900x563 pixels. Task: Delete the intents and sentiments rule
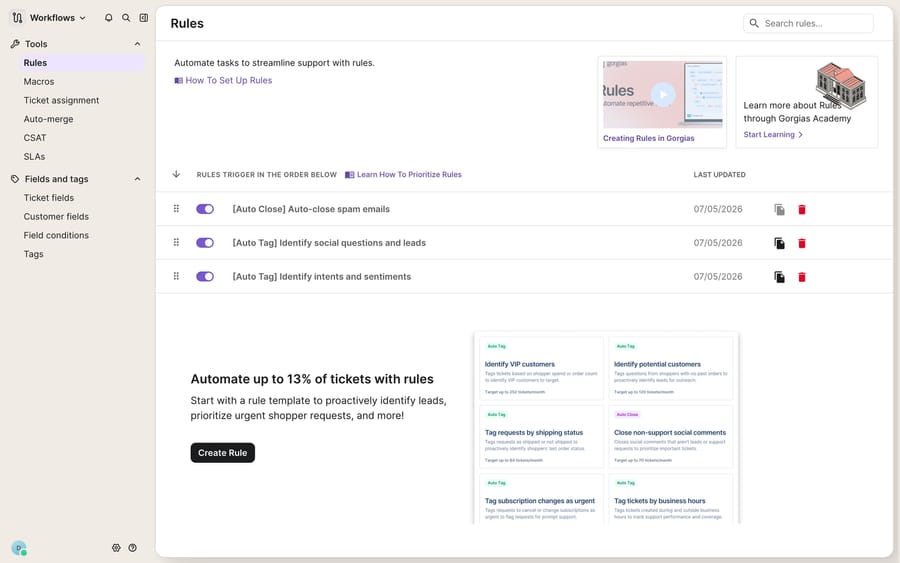coord(802,277)
